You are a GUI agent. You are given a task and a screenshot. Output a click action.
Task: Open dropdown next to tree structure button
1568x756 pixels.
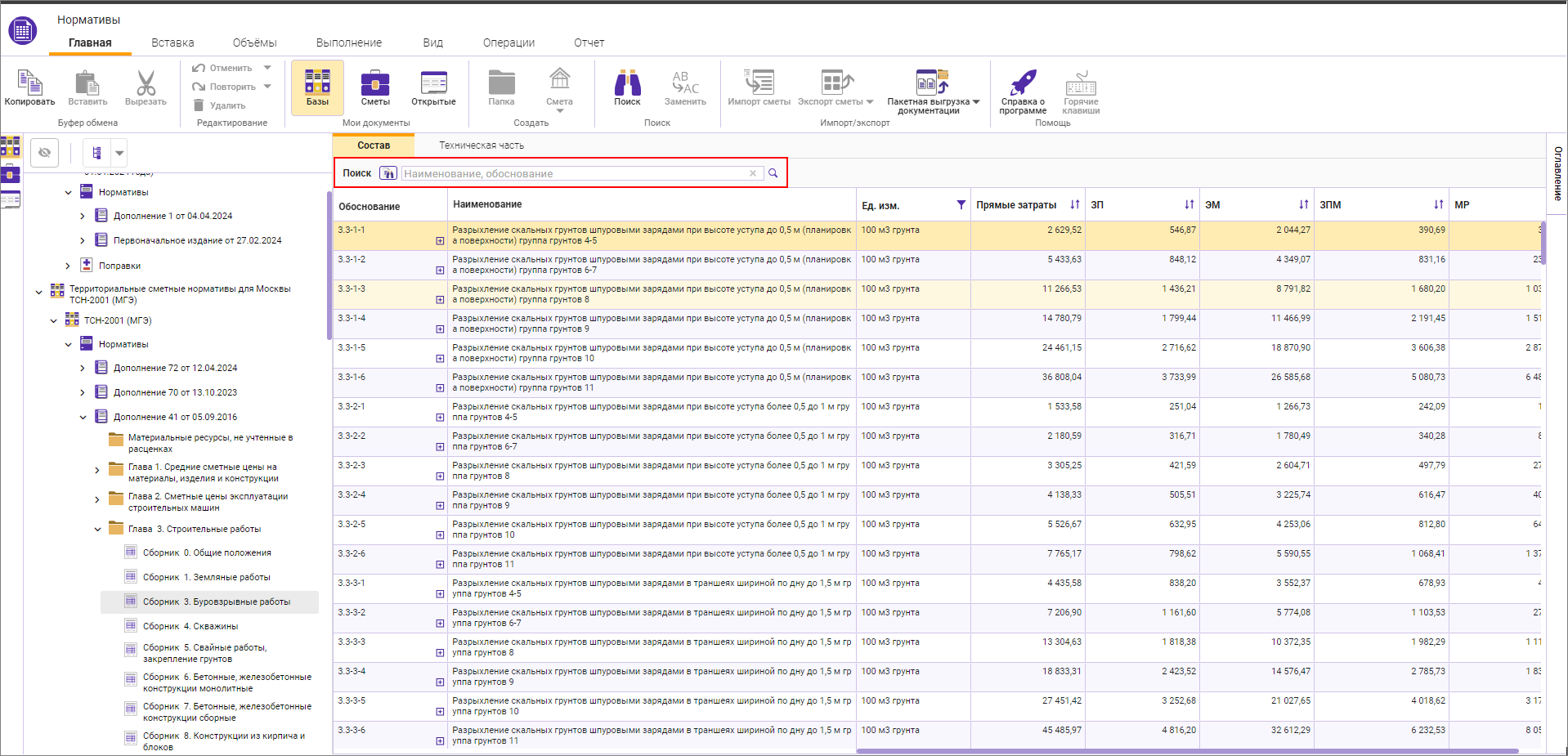(x=119, y=153)
